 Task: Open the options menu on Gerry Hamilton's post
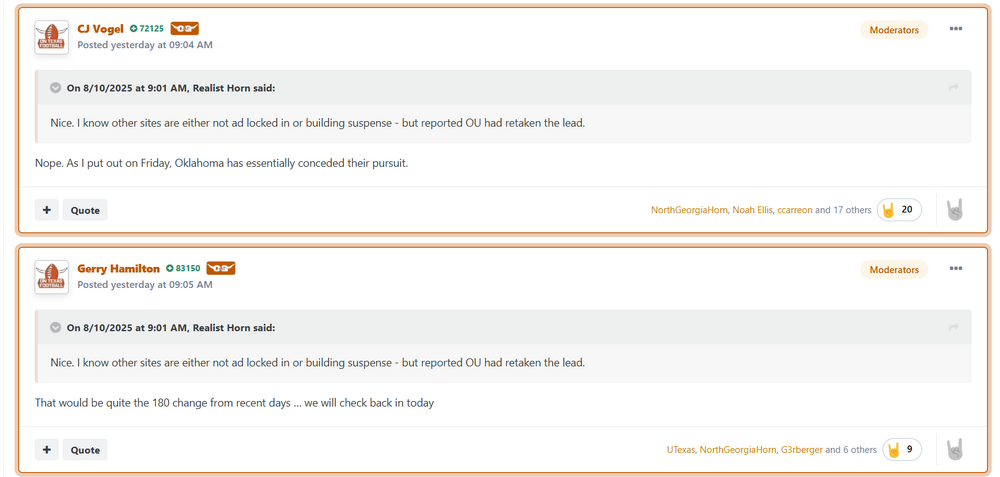(x=955, y=269)
